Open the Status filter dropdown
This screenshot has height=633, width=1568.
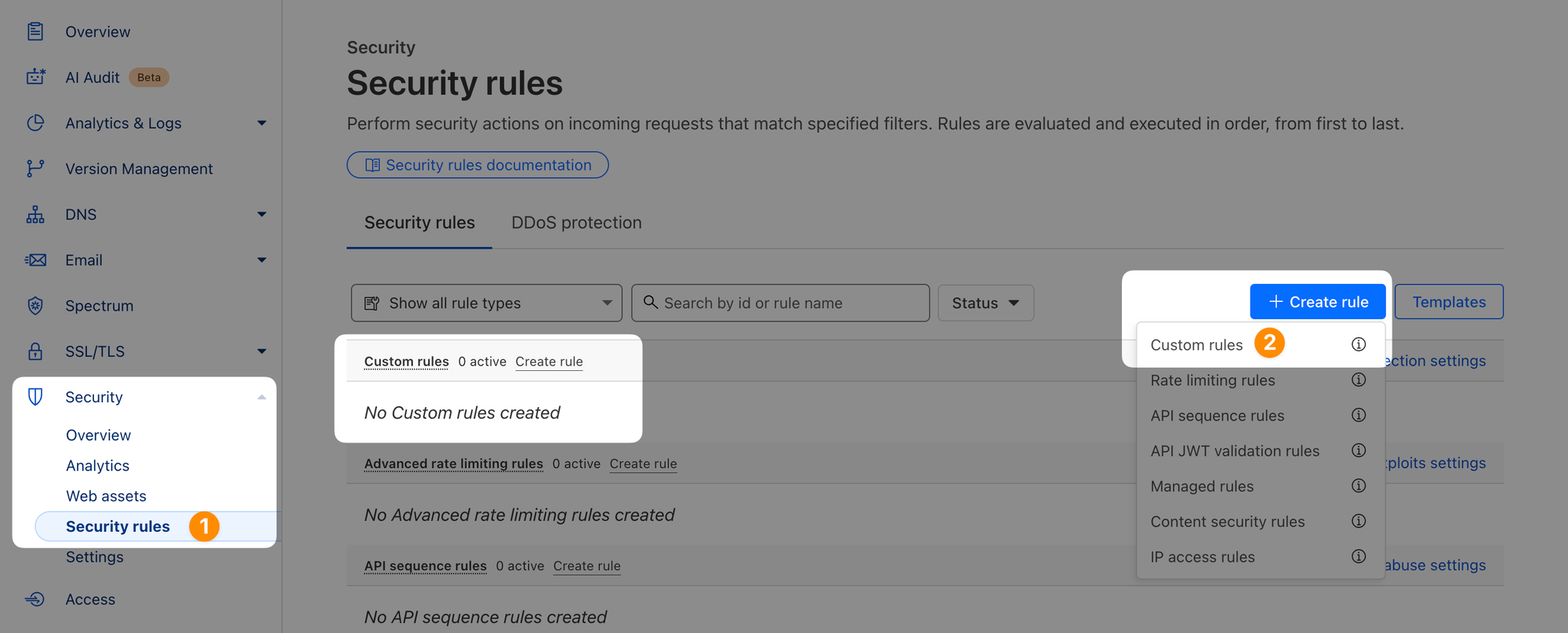click(x=985, y=303)
